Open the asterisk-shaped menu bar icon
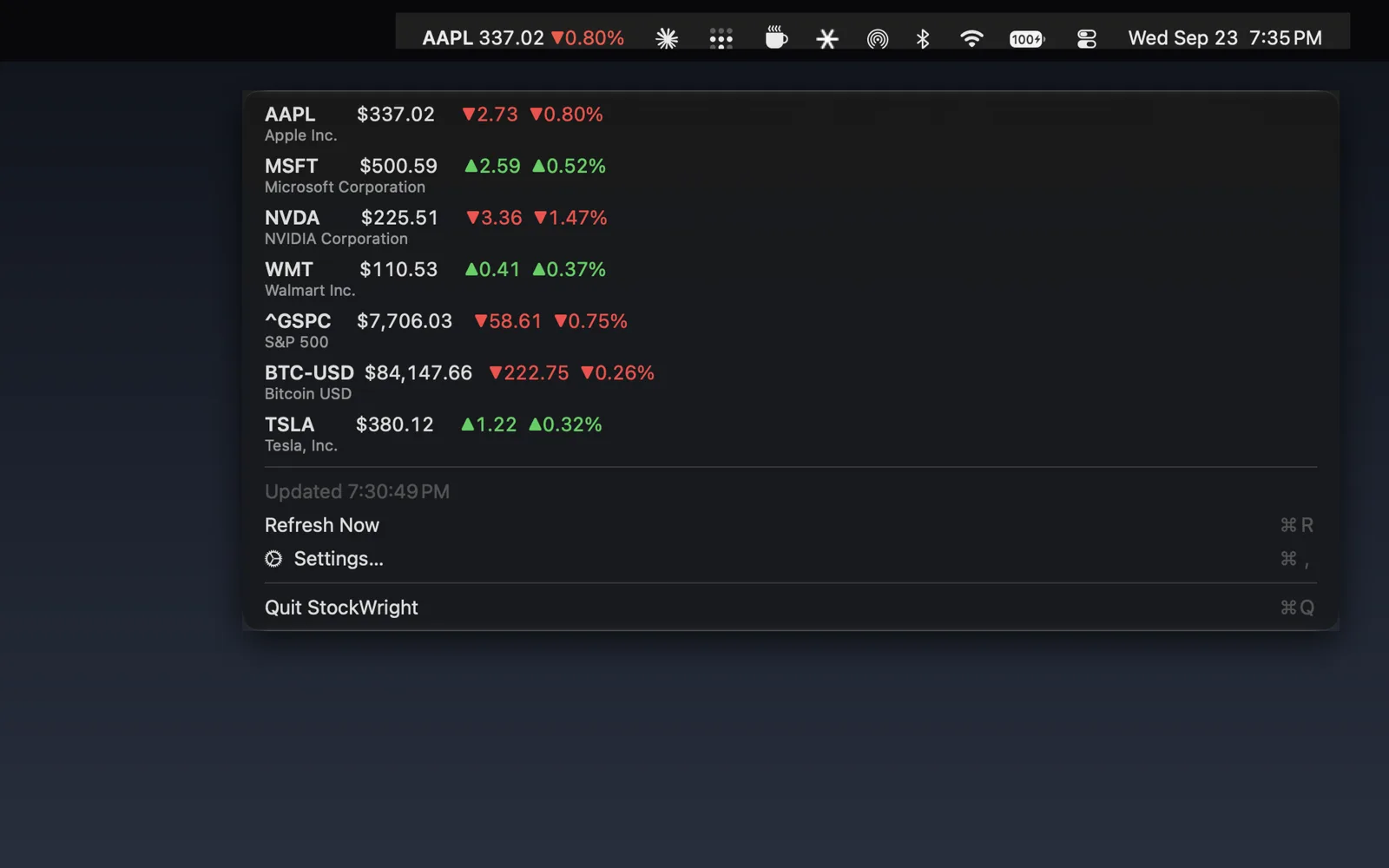The height and width of the screenshot is (868, 1389). point(827,38)
